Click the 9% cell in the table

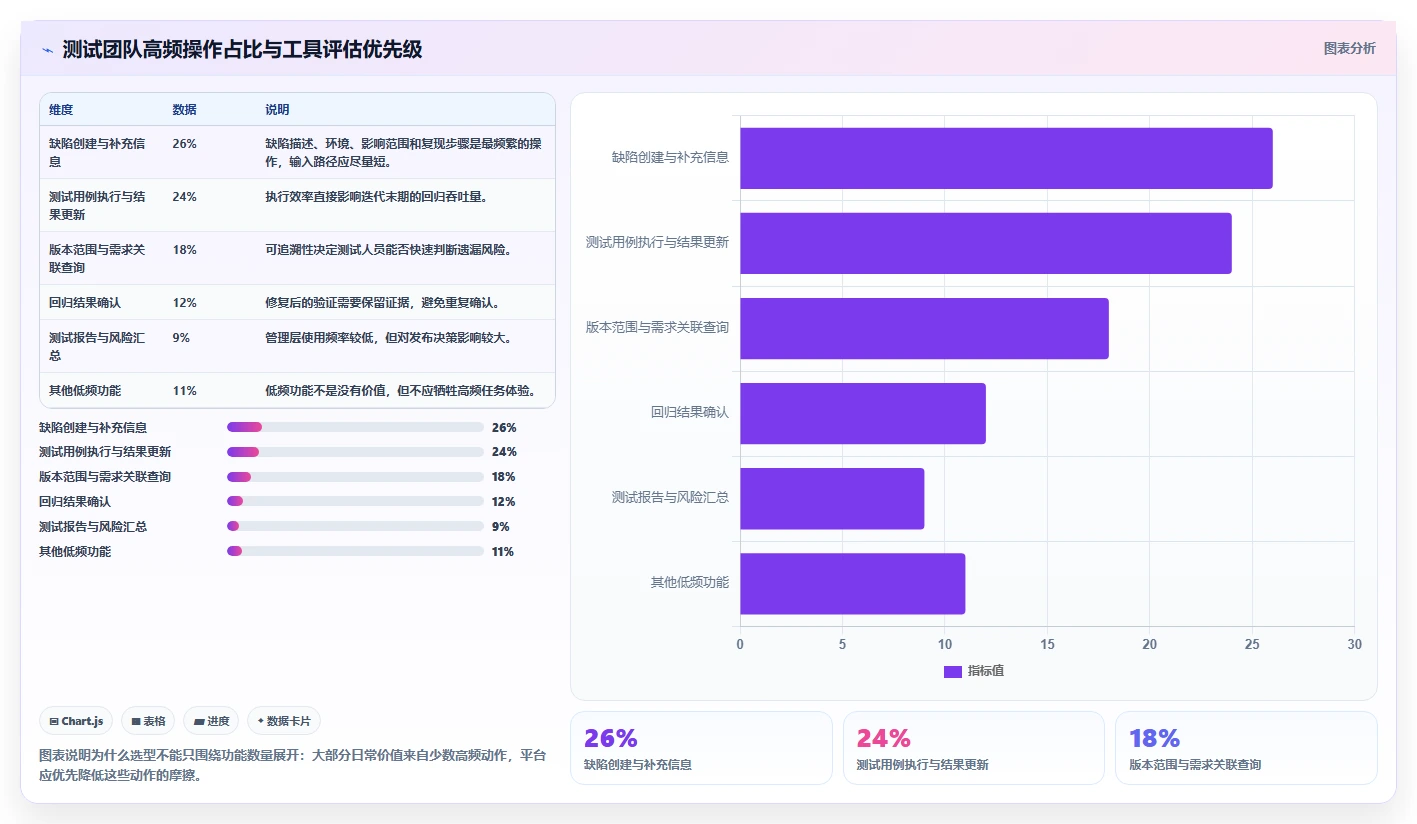pyautogui.click(x=181, y=338)
